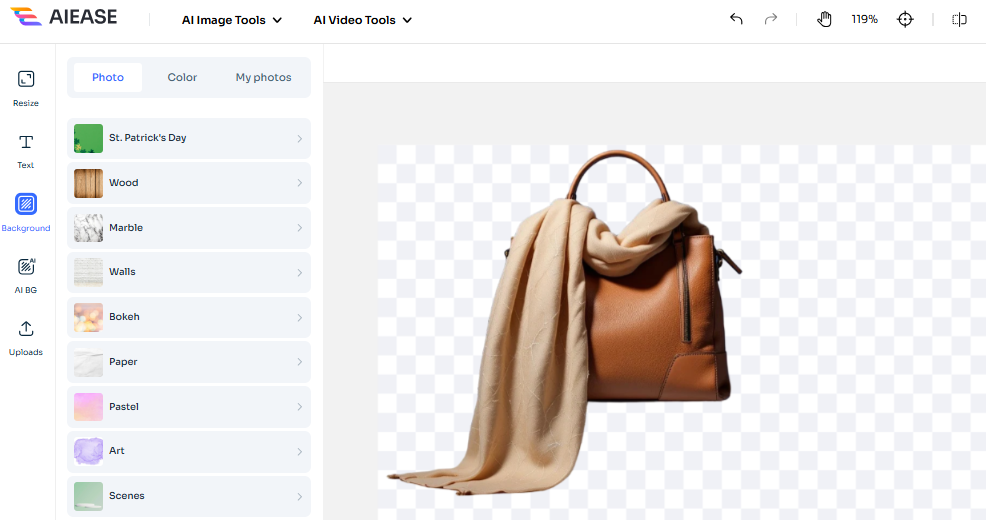Redo the last undone action
The image size is (986, 520).
[770, 19]
